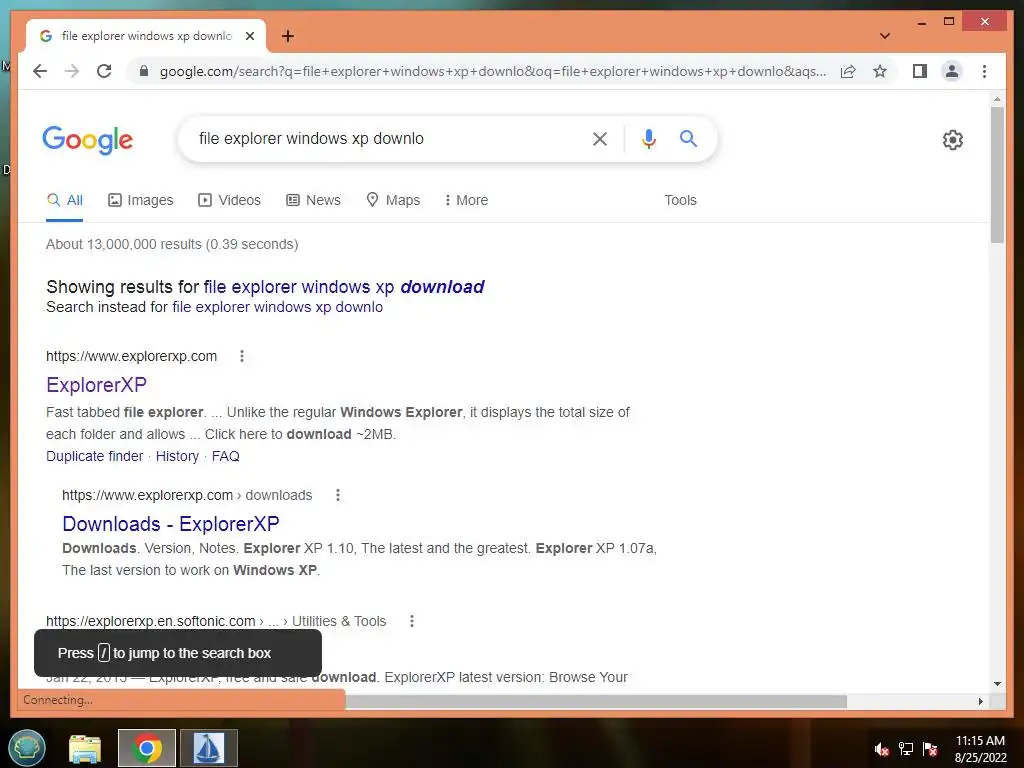Open the tab search chevron
The width and height of the screenshot is (1024, 768).
point(884,36)
